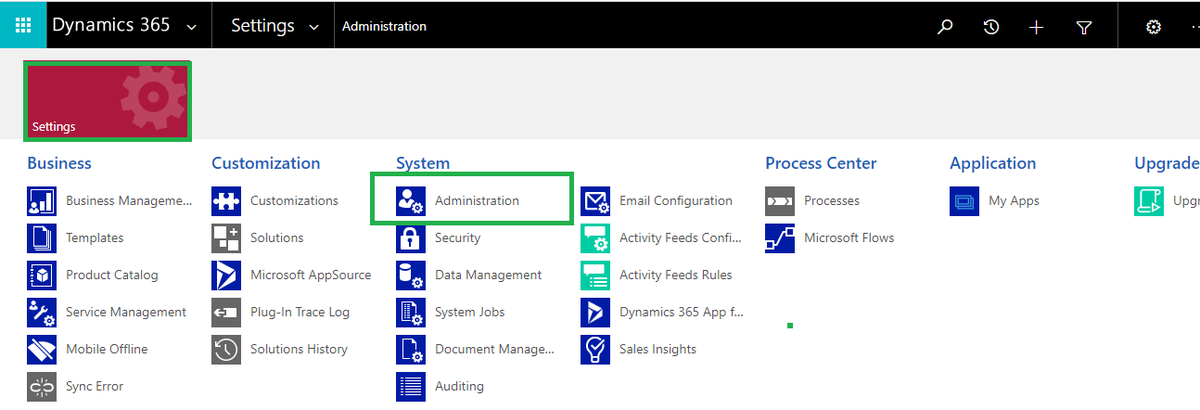Open the Solutions link
The image size is (1200, 410).
coord(277,238)
